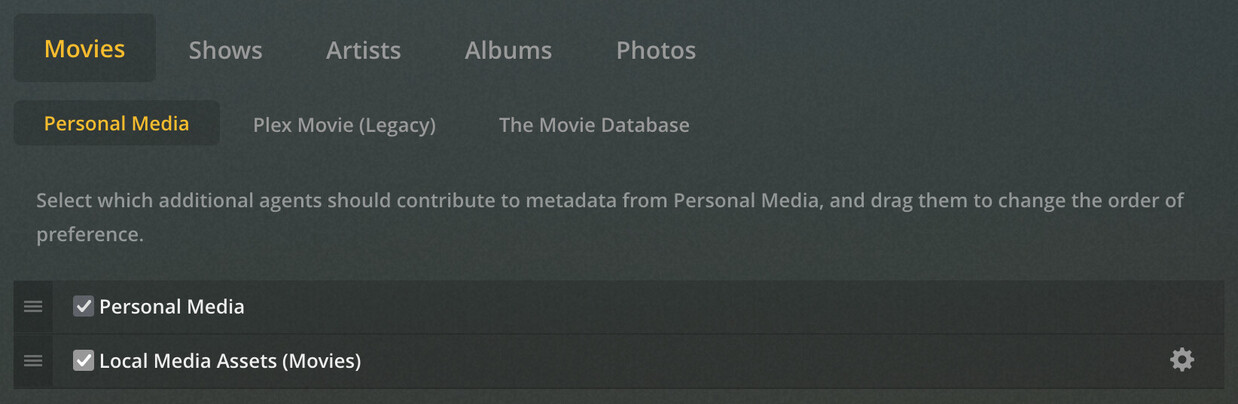Click the word 'preference.' in description
Screen dimensions: 1238x404
coord(90,235)
